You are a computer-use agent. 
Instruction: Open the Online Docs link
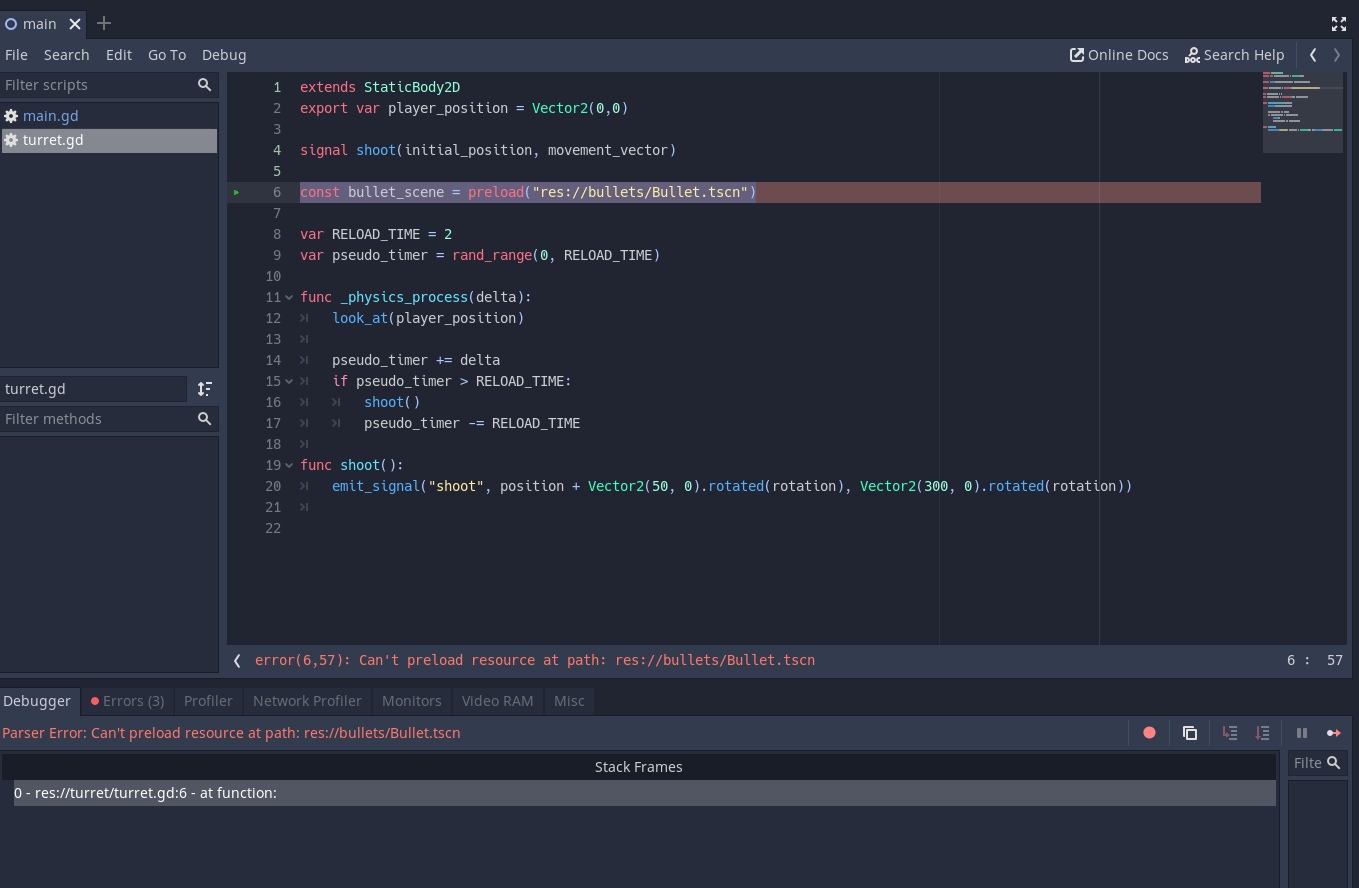tap(1118, 55)
